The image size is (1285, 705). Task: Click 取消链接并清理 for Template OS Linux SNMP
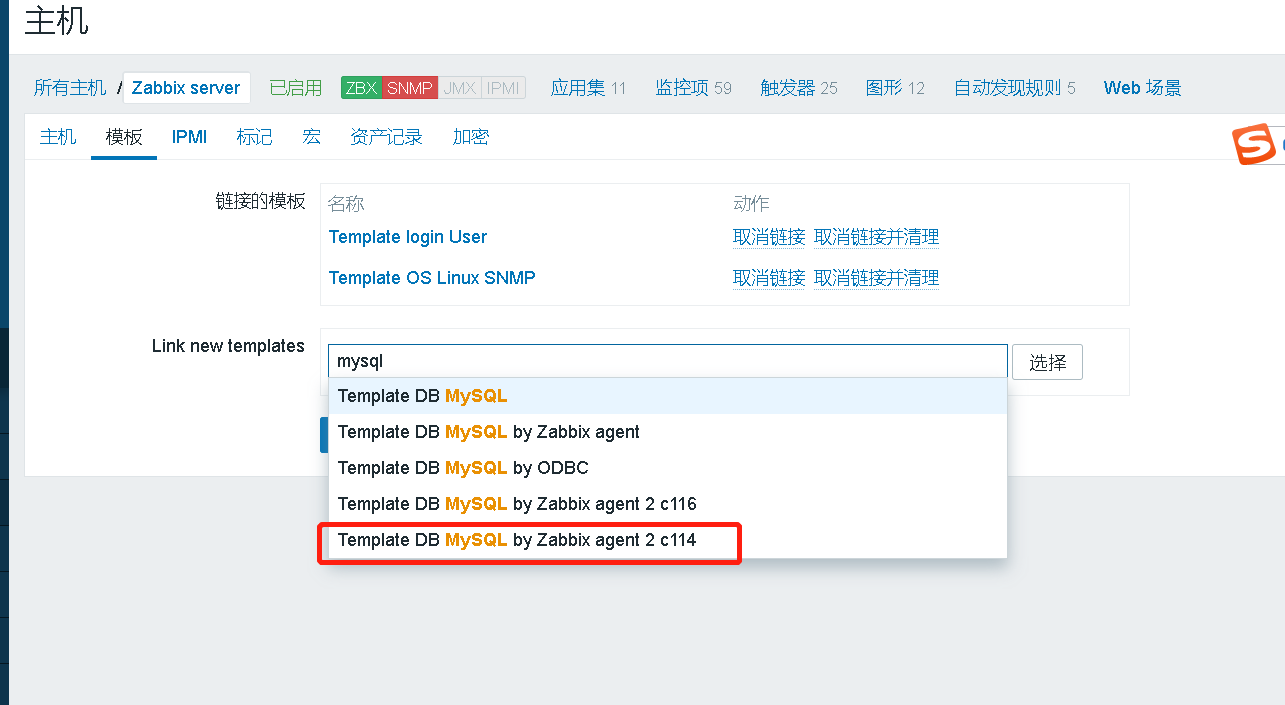877,278
